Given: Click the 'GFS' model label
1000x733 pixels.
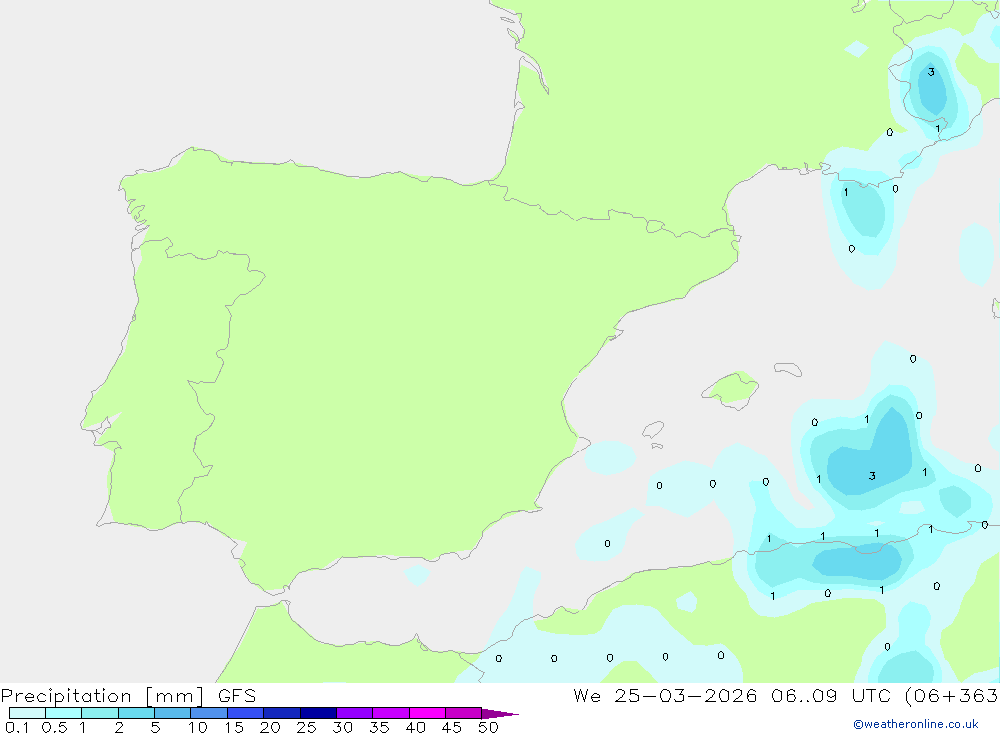Looking at the screenshot, I should tap(237, 696).
